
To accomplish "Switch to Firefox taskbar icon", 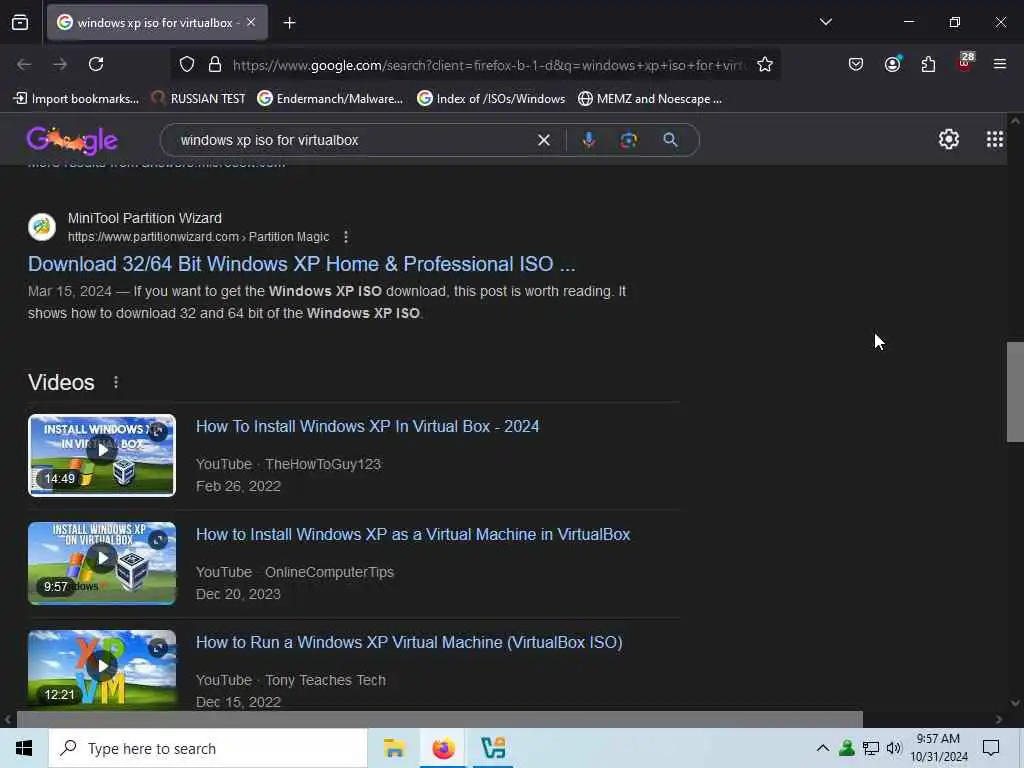I will pyautogui.click(x=443, y=748).
